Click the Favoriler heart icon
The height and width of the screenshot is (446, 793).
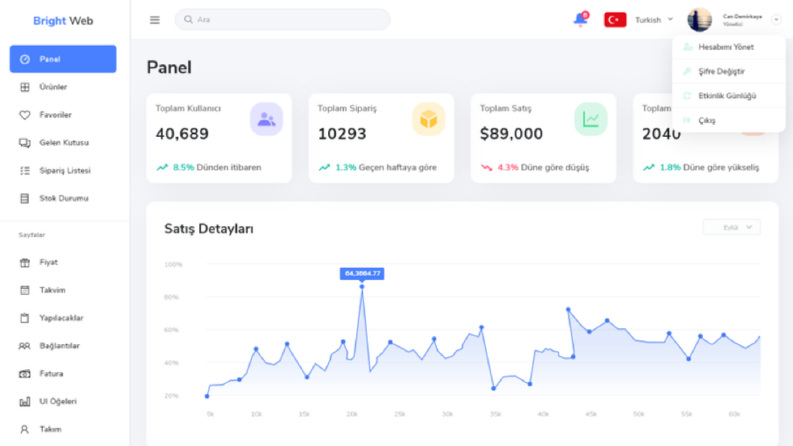[x=24, y=115]
